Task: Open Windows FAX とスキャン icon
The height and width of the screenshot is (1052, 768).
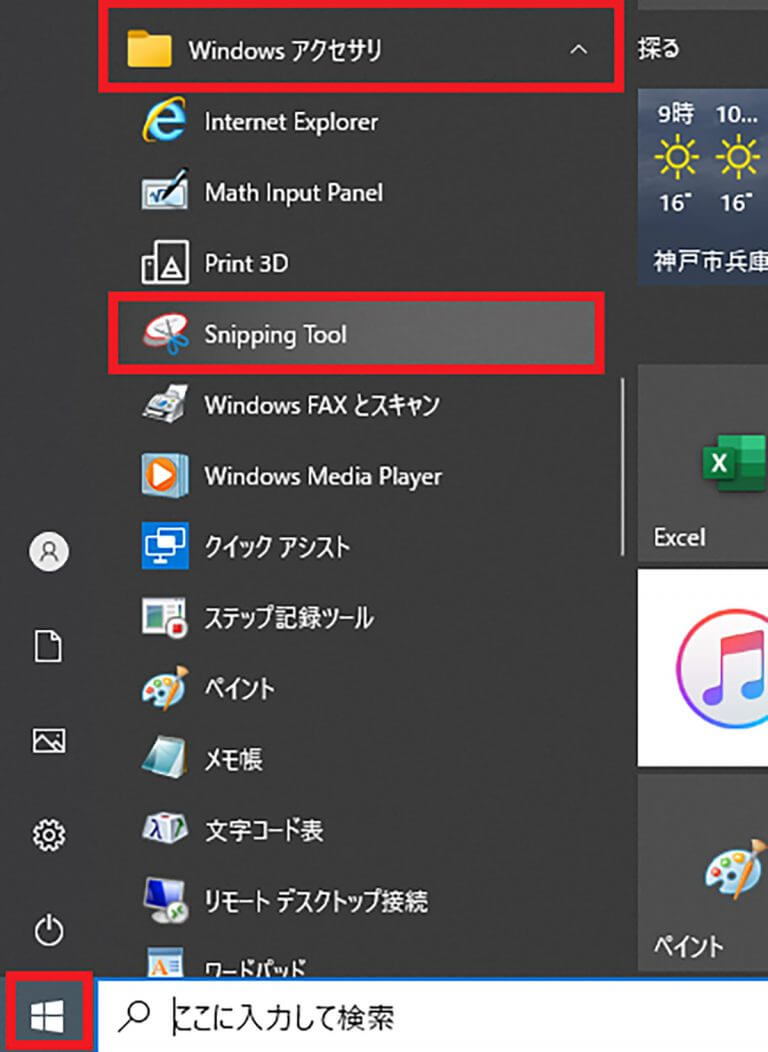Action: [165, 405]
